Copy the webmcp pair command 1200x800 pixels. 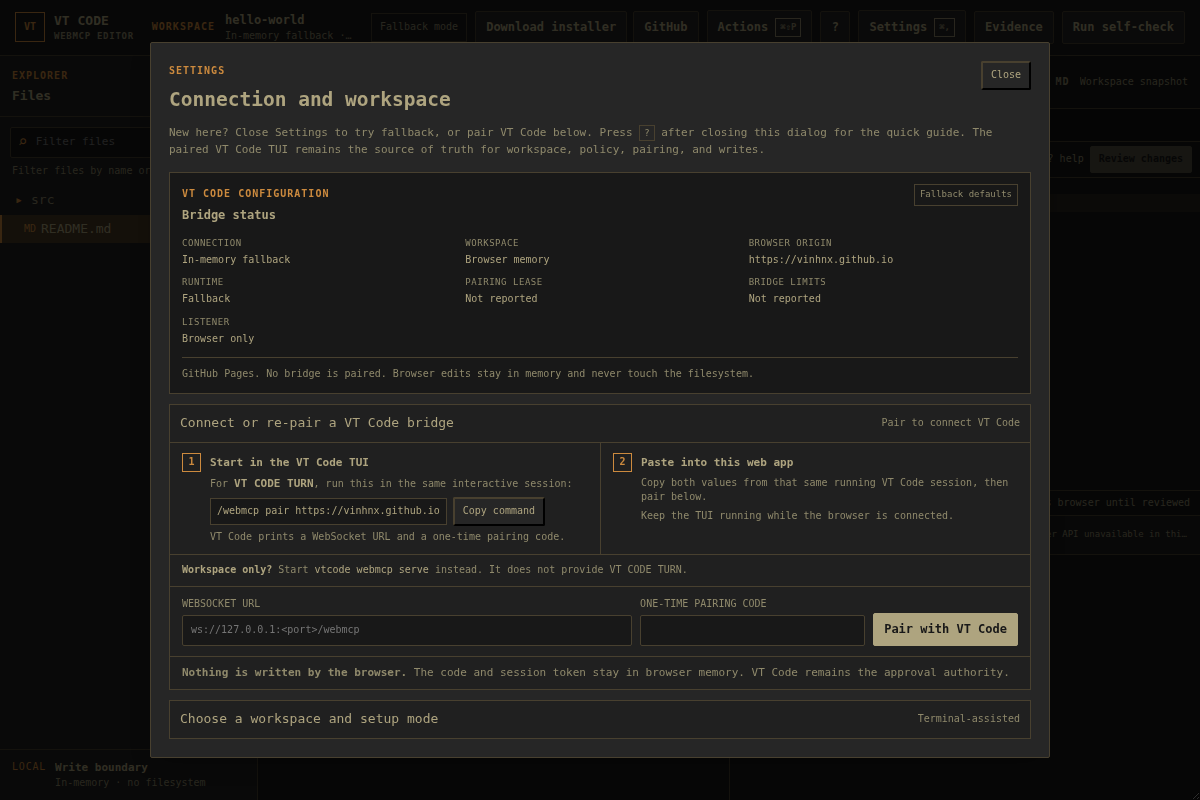tap(498, 511)
